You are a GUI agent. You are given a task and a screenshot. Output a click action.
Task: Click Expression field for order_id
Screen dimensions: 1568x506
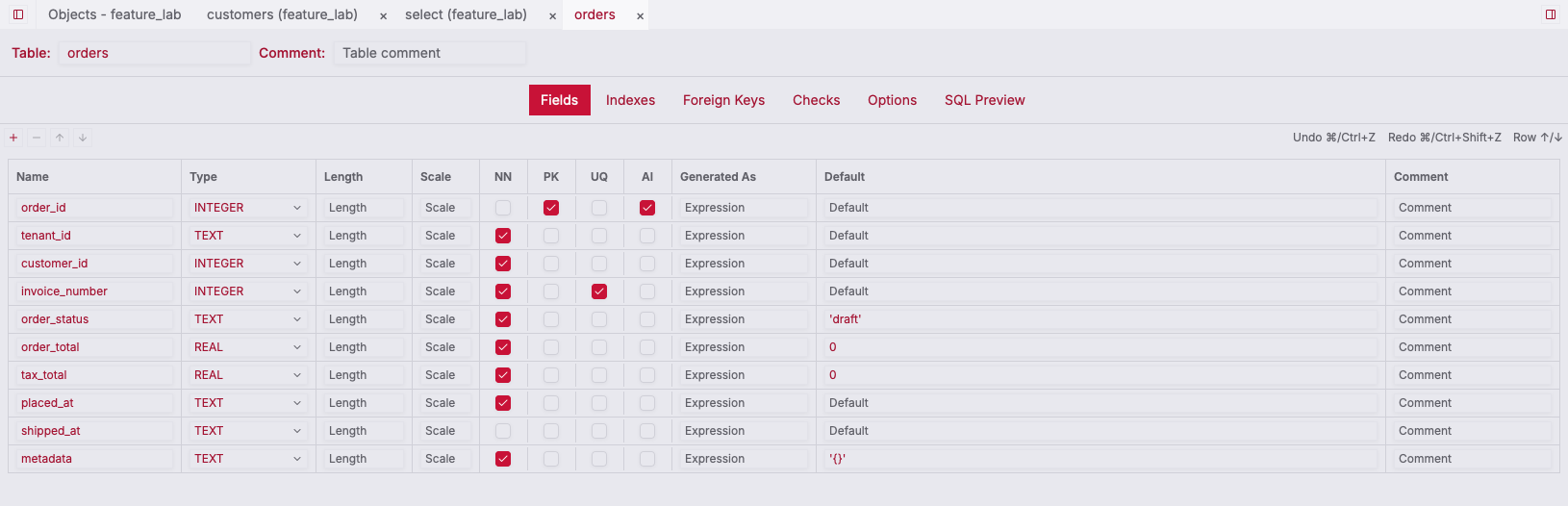pos(744,208)
